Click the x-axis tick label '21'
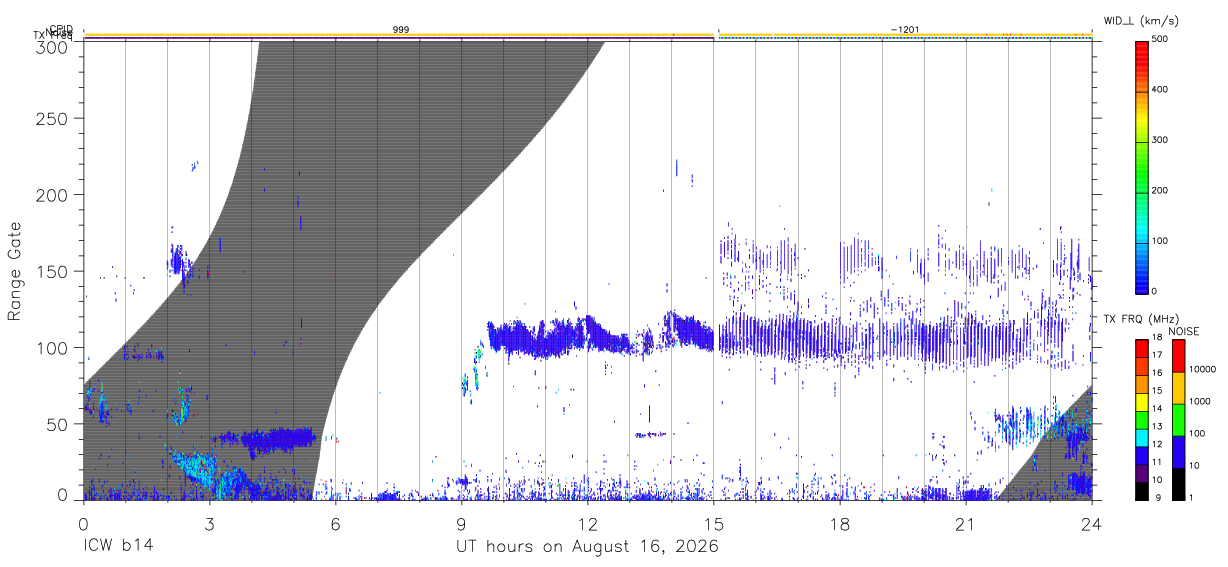Screen dimensions: 1228x567 coord(966,523)
